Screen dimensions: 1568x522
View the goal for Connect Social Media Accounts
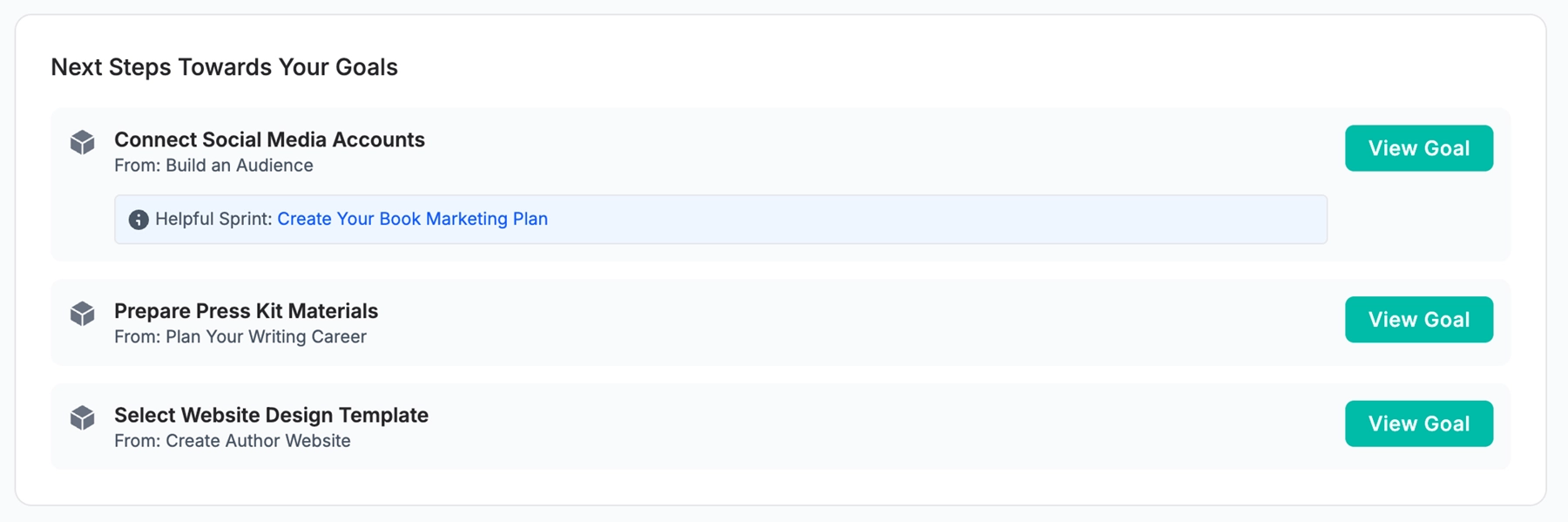click(1418, 148)
